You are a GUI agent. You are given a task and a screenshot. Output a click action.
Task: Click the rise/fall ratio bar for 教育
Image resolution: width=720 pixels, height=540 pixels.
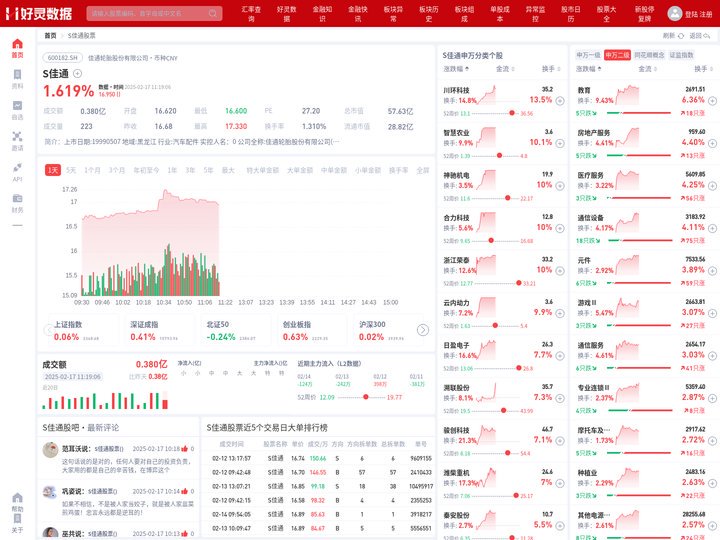(639, 113)
